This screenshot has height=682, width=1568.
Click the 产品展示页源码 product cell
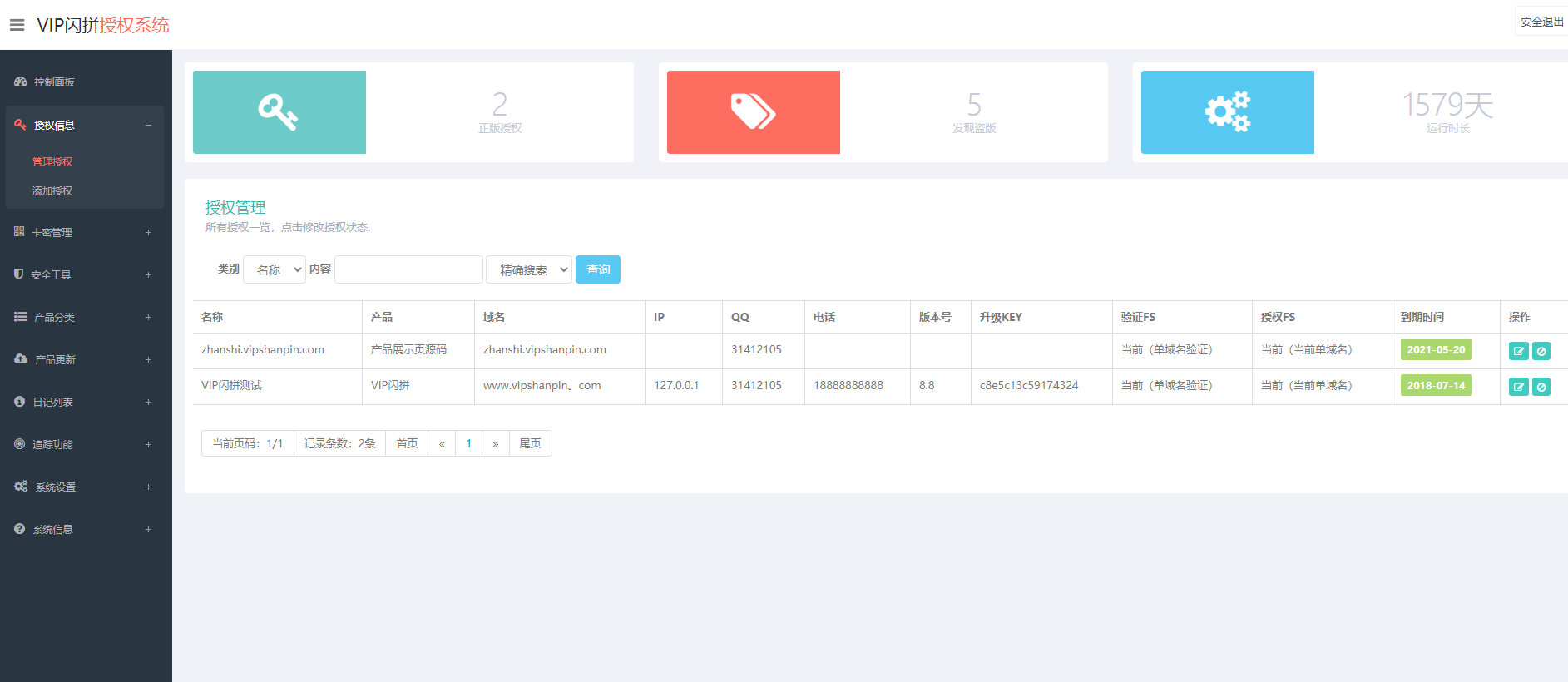pos(408,349)
